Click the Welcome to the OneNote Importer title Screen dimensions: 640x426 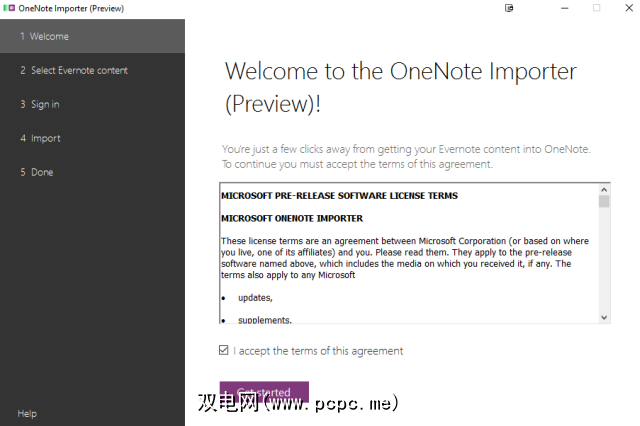tap(400, 87)
